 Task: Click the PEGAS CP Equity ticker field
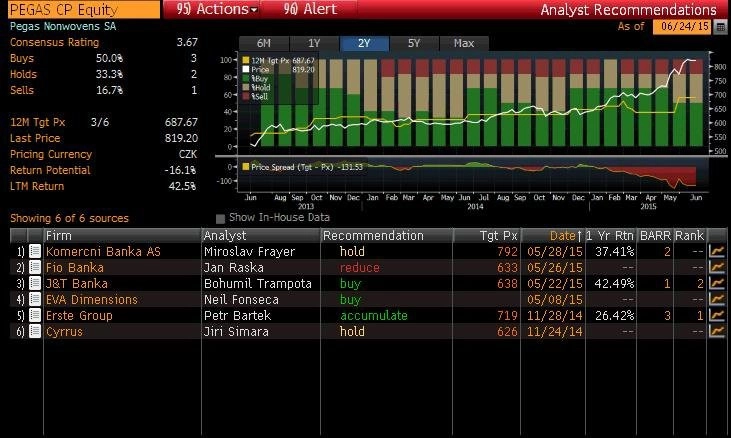coord(84,9)
